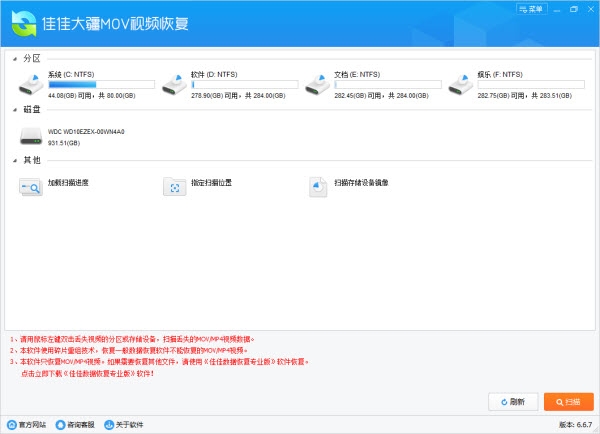Select the 软件 (D: NTFS) drive icon

(173, 82)
